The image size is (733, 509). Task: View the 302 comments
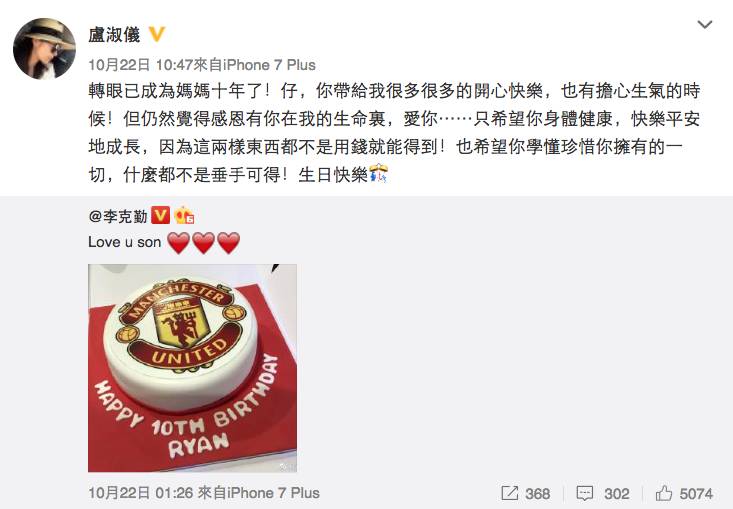tap(616, 494)
